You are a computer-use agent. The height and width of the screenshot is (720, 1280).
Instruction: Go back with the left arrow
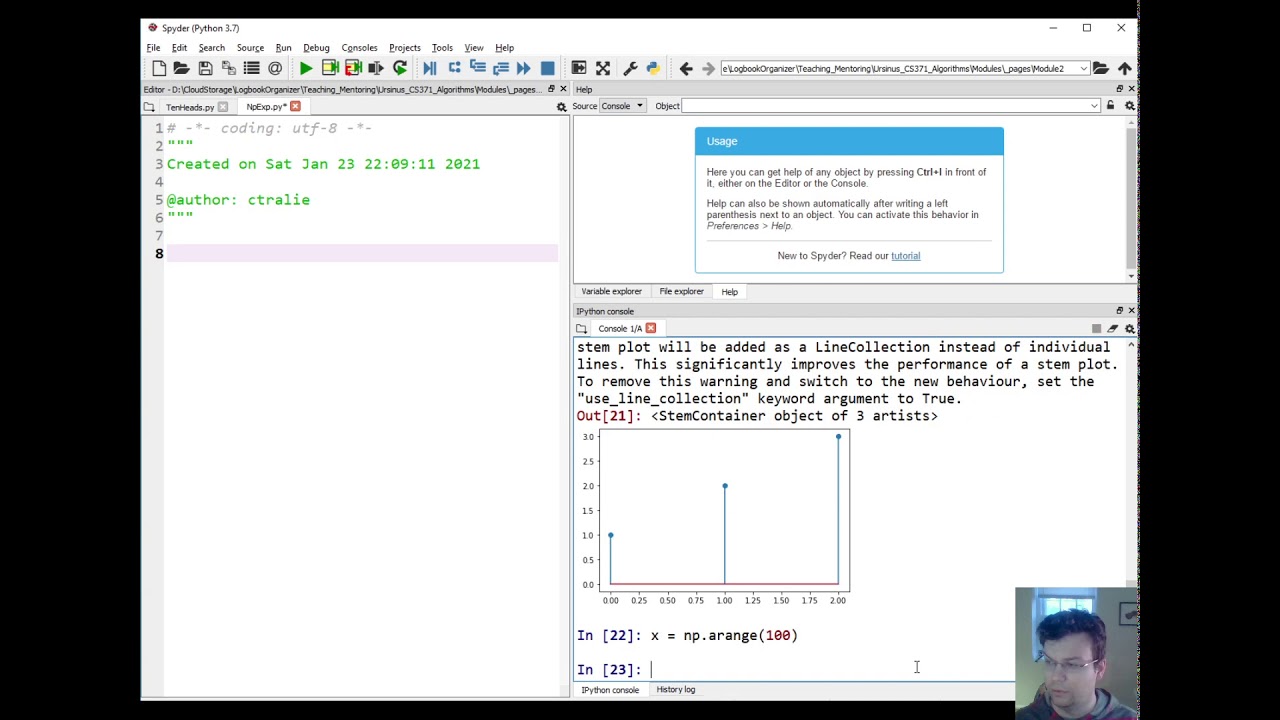tap(685, 68)
